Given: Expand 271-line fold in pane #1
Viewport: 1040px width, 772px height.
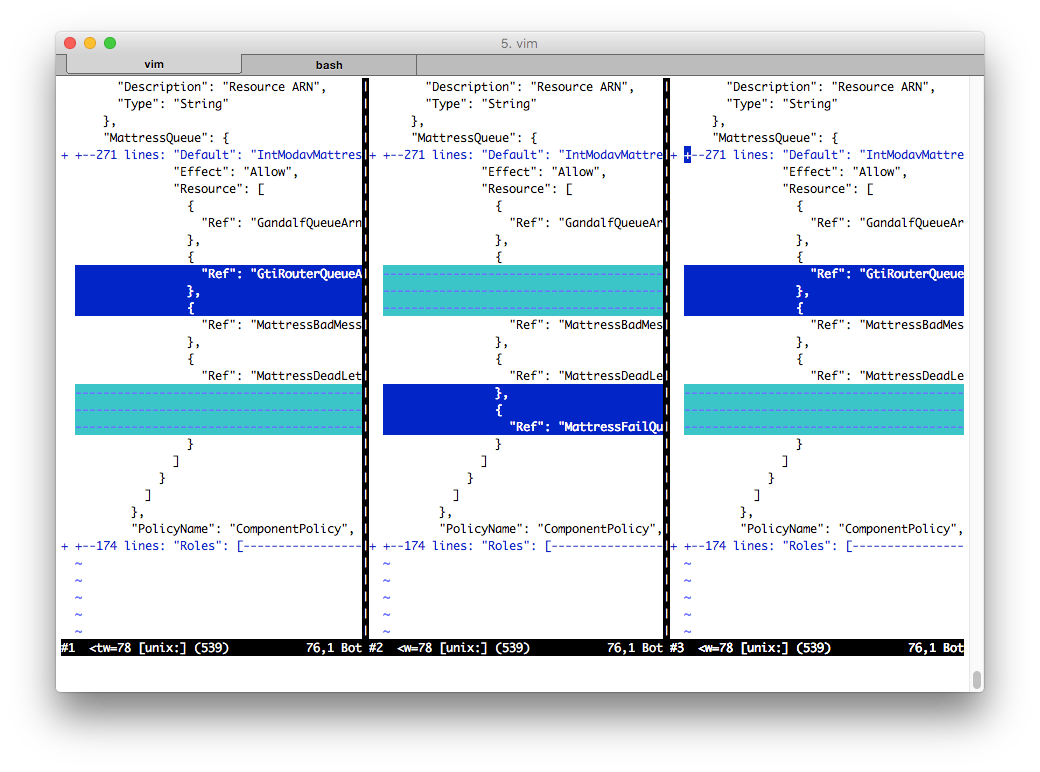Looking at the screenshot, I should tap(211, 155).
